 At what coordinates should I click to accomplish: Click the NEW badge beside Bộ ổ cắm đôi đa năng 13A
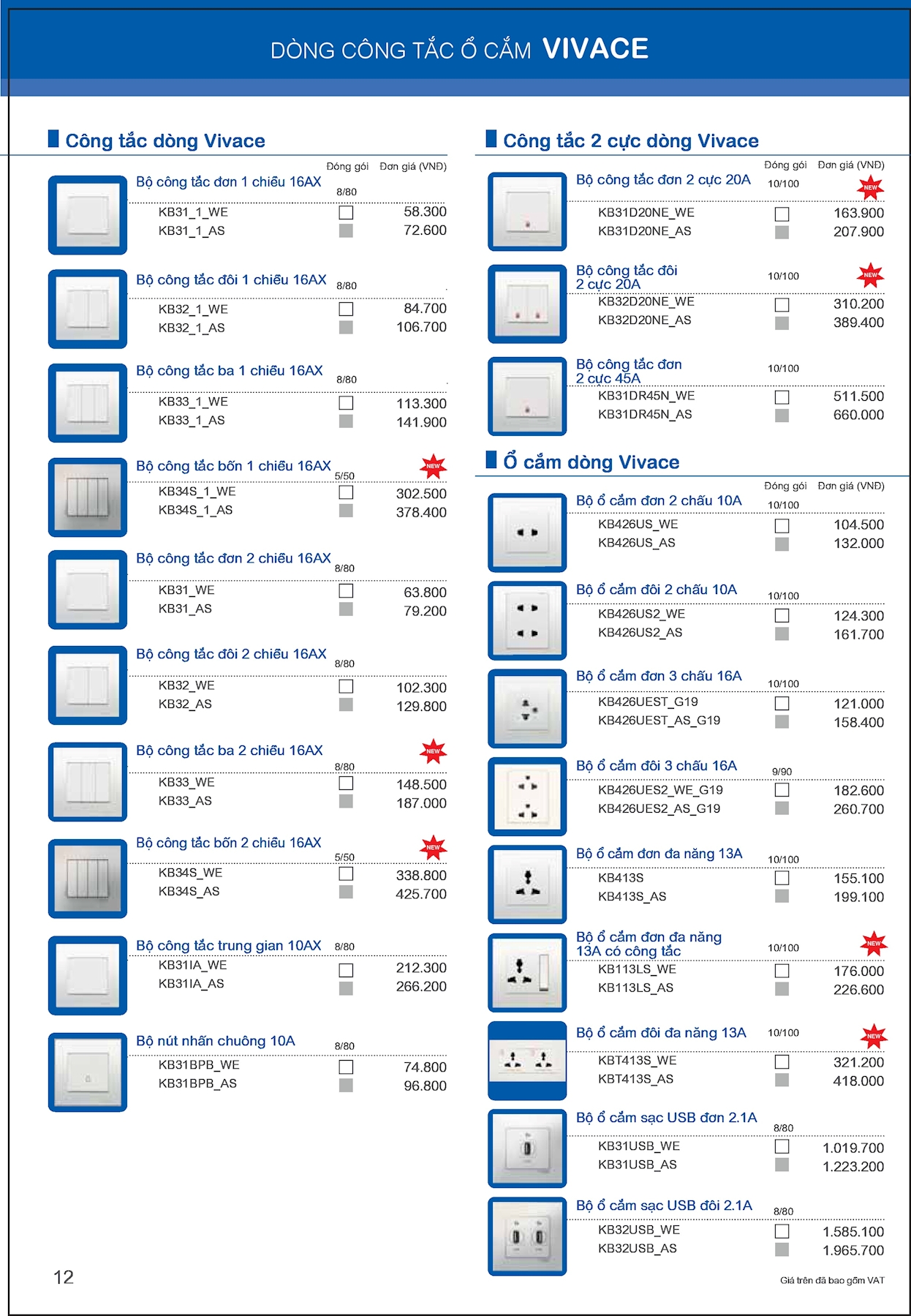[x=874, y=1036]
